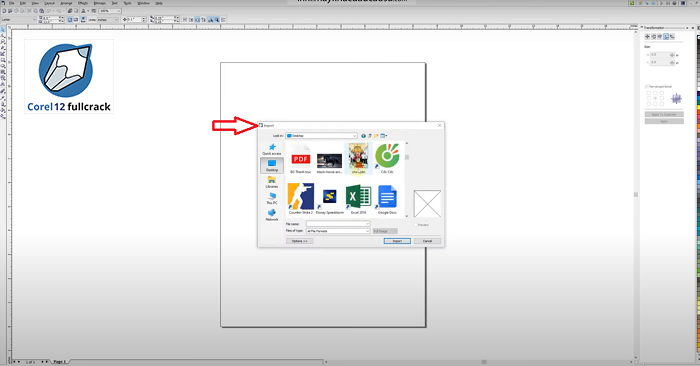Select the Quick access shortcut in Import dialog

pos(271,150)
